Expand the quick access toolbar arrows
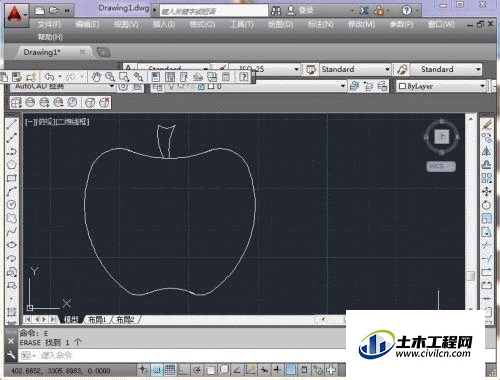 (67, 11)
